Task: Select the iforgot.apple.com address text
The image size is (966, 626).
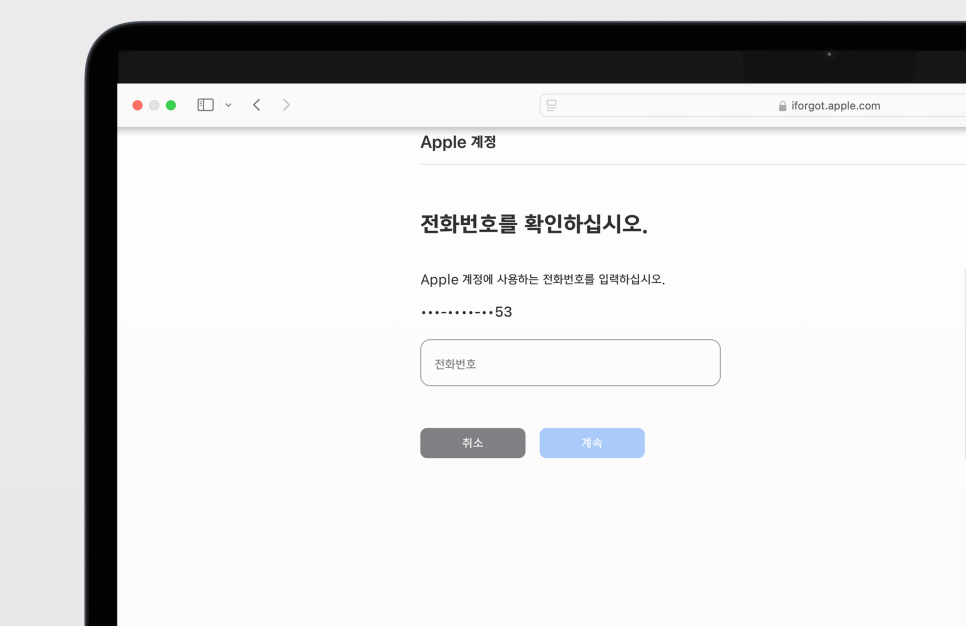Action: coord(835,106)
